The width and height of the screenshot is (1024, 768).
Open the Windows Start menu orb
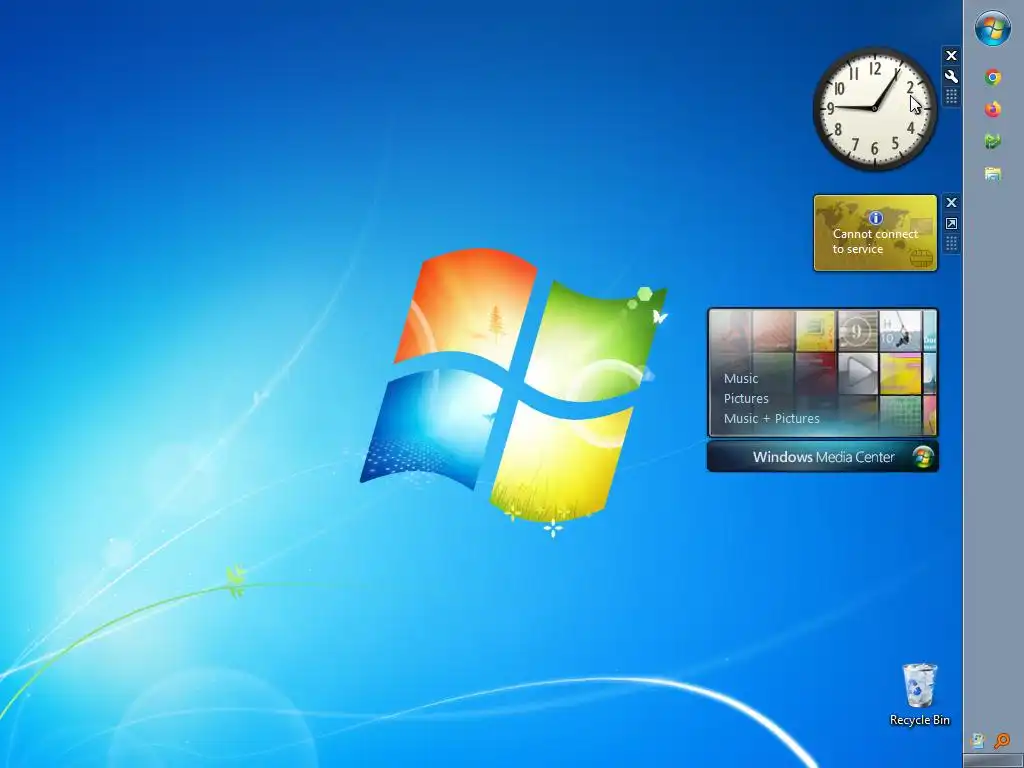pyautogui.click(x=993, y=28)
